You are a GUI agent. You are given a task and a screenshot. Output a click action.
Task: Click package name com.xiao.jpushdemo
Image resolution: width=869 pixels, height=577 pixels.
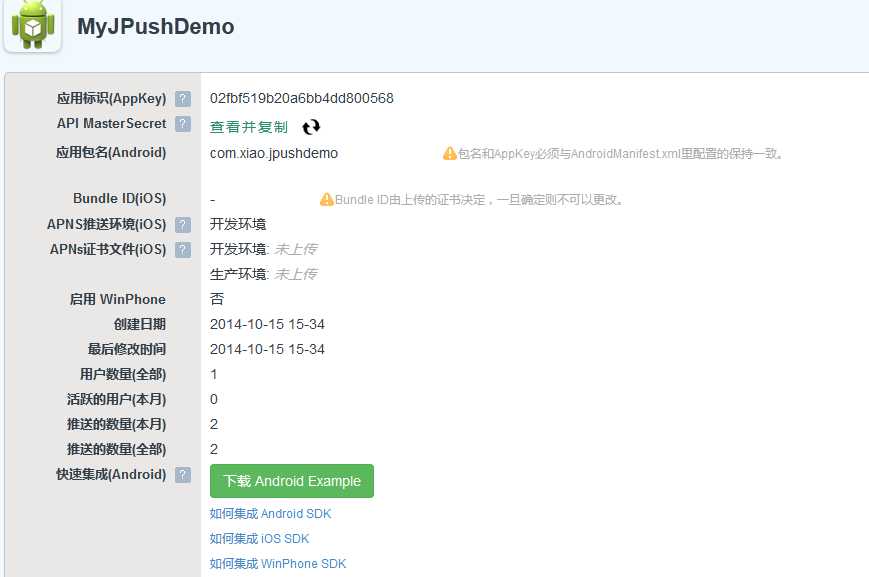(x=274, y=154)
